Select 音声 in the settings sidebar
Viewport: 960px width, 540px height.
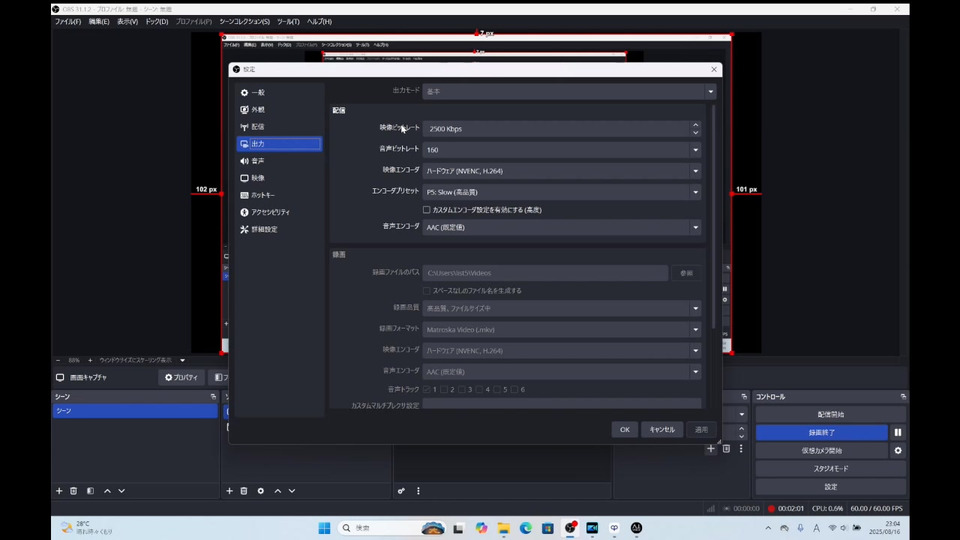pyautogui.click(x=279, y=161)
